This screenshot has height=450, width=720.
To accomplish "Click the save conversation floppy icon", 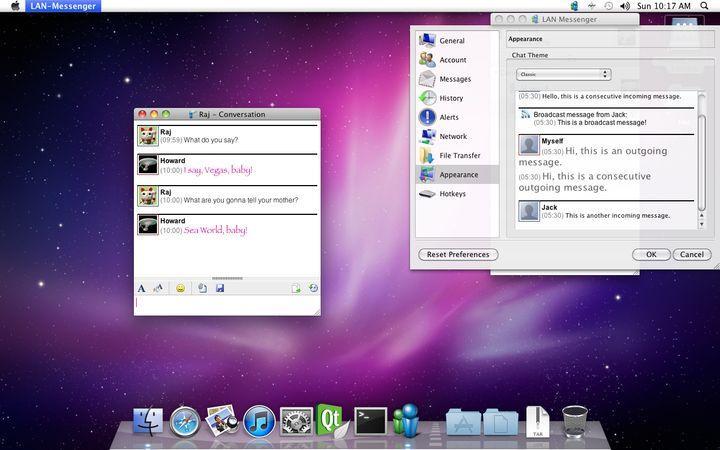I will (x=220, y=288).
